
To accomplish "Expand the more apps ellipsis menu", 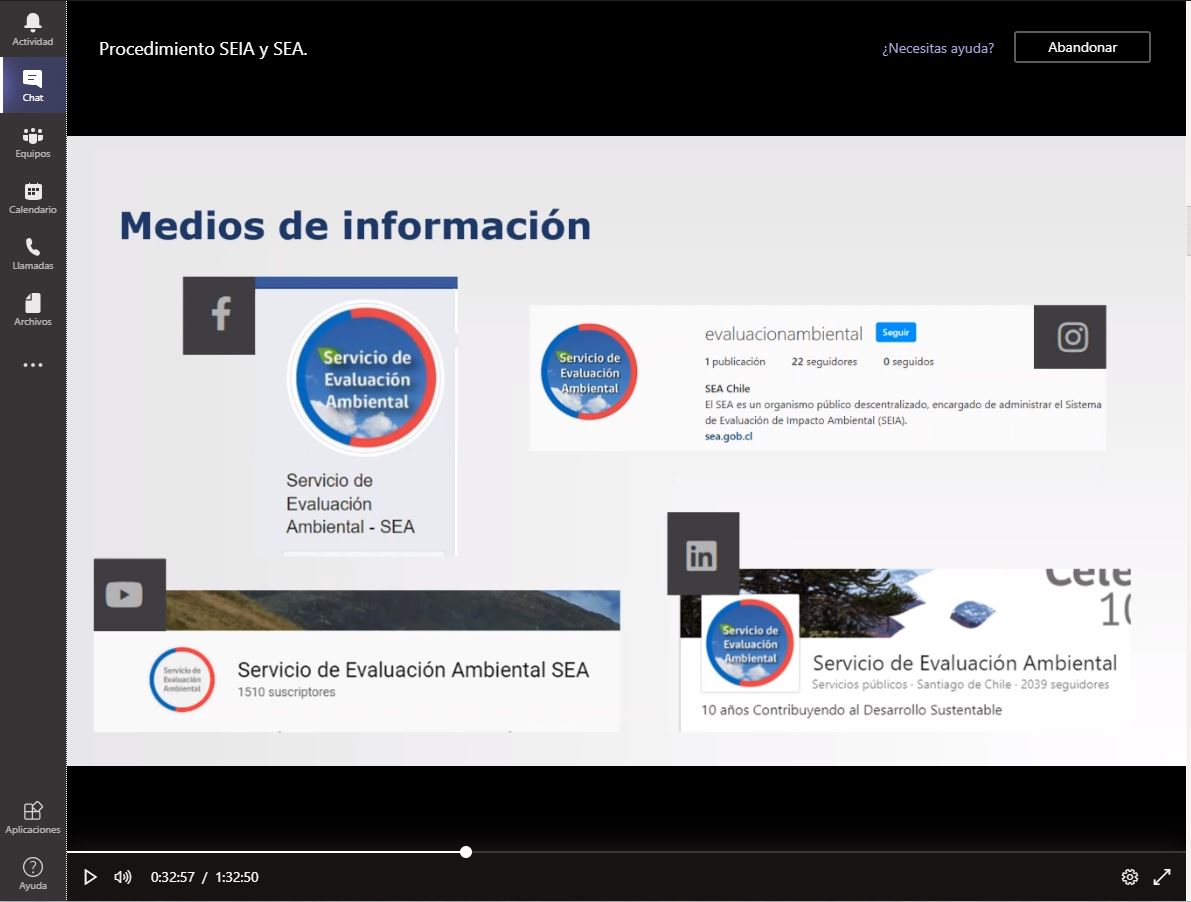I will 33,365.
